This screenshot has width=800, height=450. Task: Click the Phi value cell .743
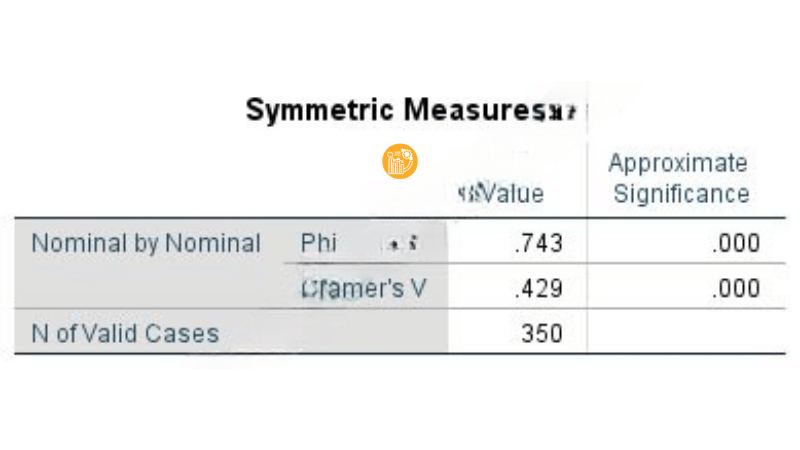[x=538, y=243]
